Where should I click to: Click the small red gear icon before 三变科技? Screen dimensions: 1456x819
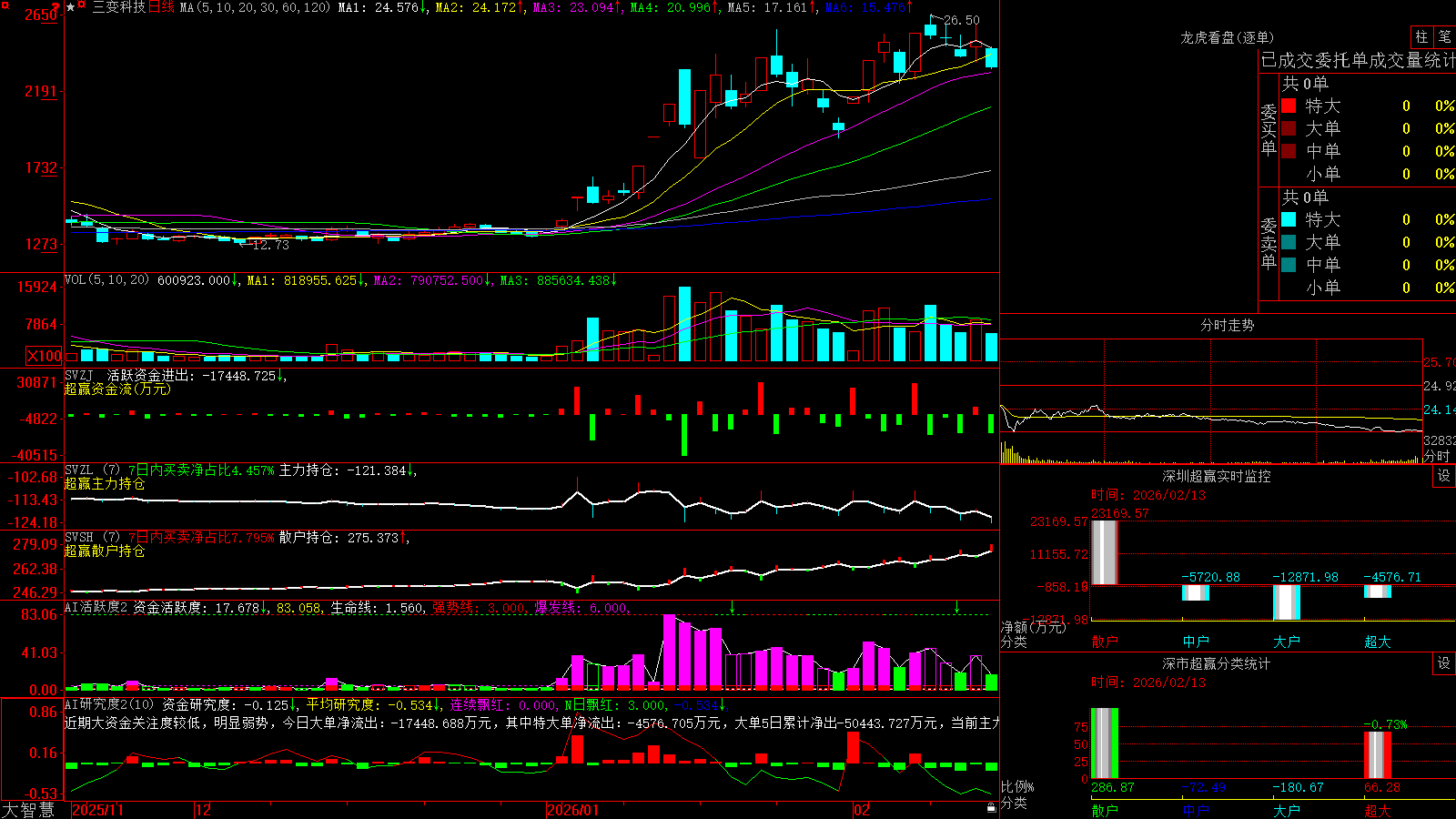point(82,6)
